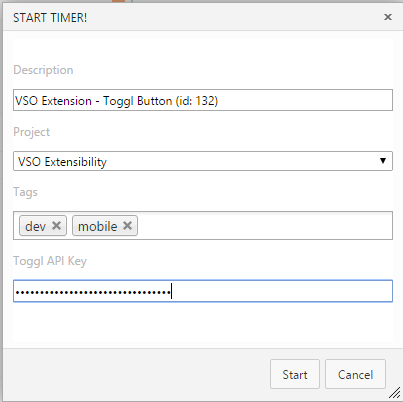403x402 pixels.
Task: Click the Description label
Action: [43, 70]
